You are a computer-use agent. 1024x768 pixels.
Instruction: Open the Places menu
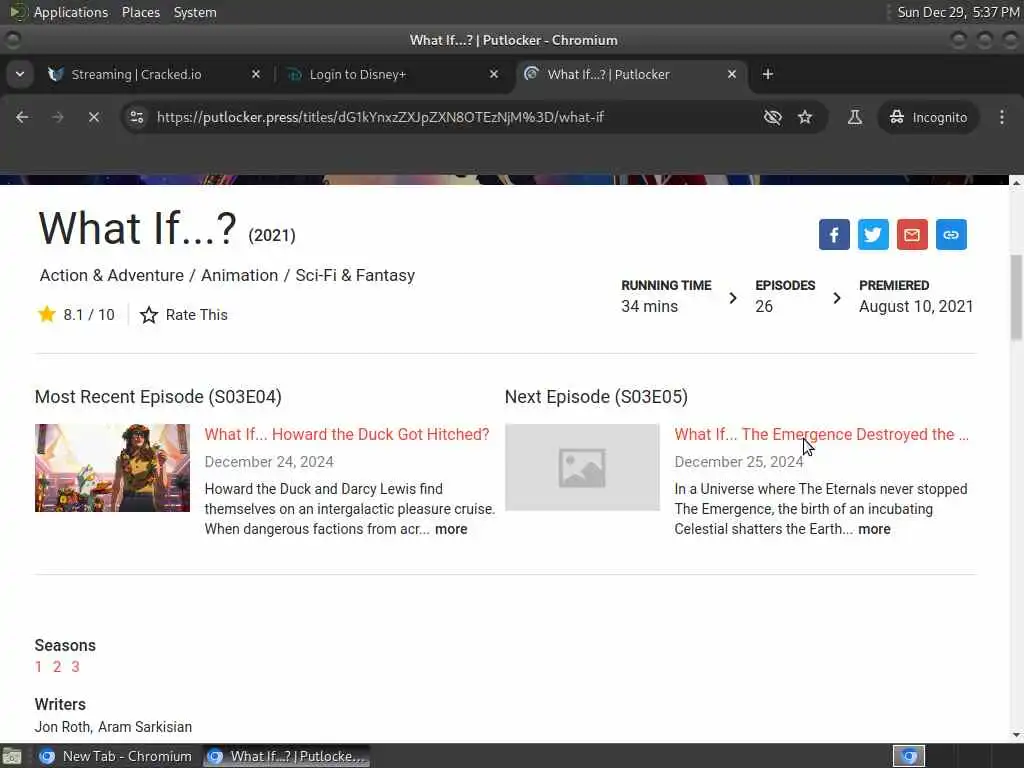click(140, 12)
